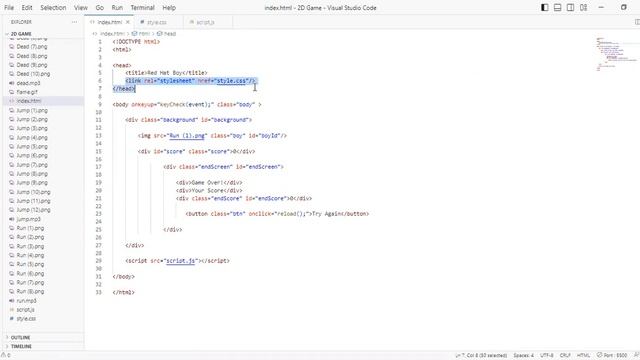Screen dimensions: 640x360
Task: Click the Jump (1).png file icon
Action: click(x=11, y=111)
